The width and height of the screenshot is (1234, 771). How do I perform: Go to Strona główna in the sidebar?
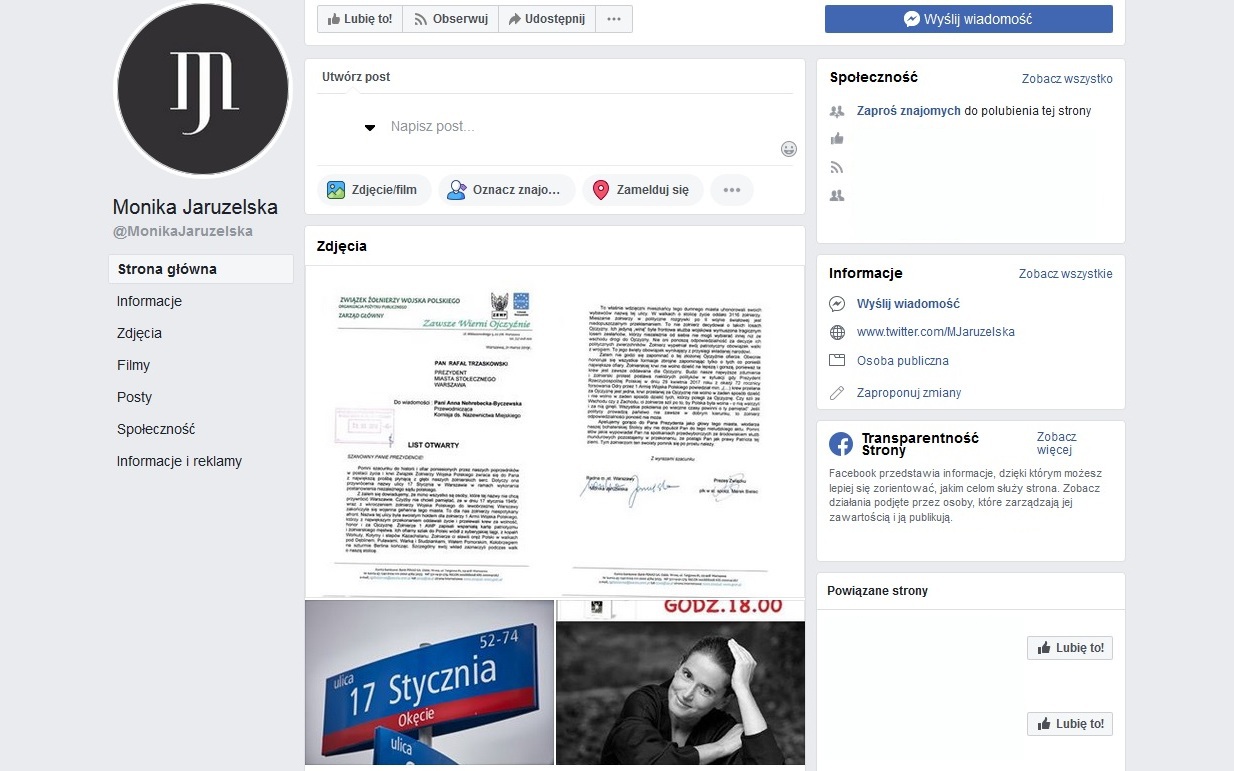tap(201, 269)
